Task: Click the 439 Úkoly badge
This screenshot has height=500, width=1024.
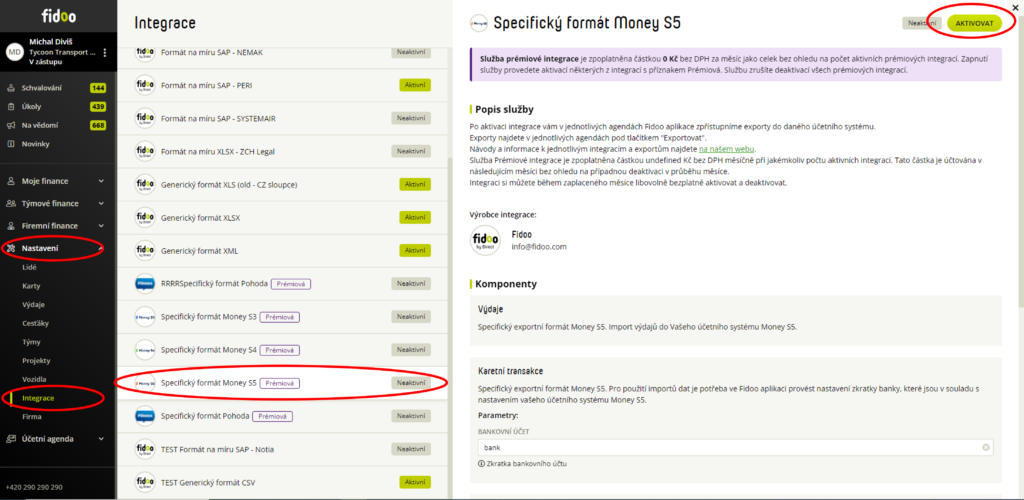Action: pos(98,107)
